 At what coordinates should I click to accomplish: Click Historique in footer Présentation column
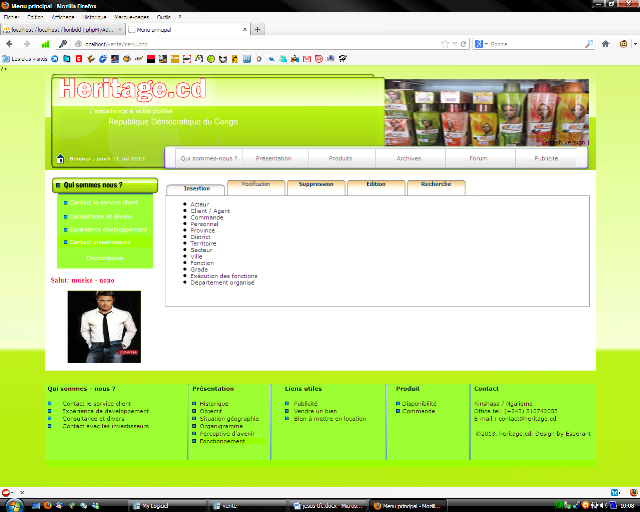[x=214, y=403]
